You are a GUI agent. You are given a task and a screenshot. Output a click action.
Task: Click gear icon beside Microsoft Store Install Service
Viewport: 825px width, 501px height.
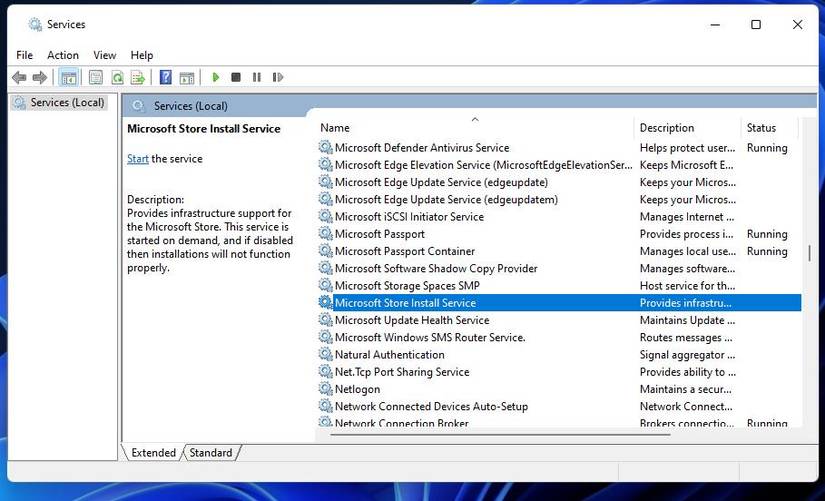(x=326, y=303)
